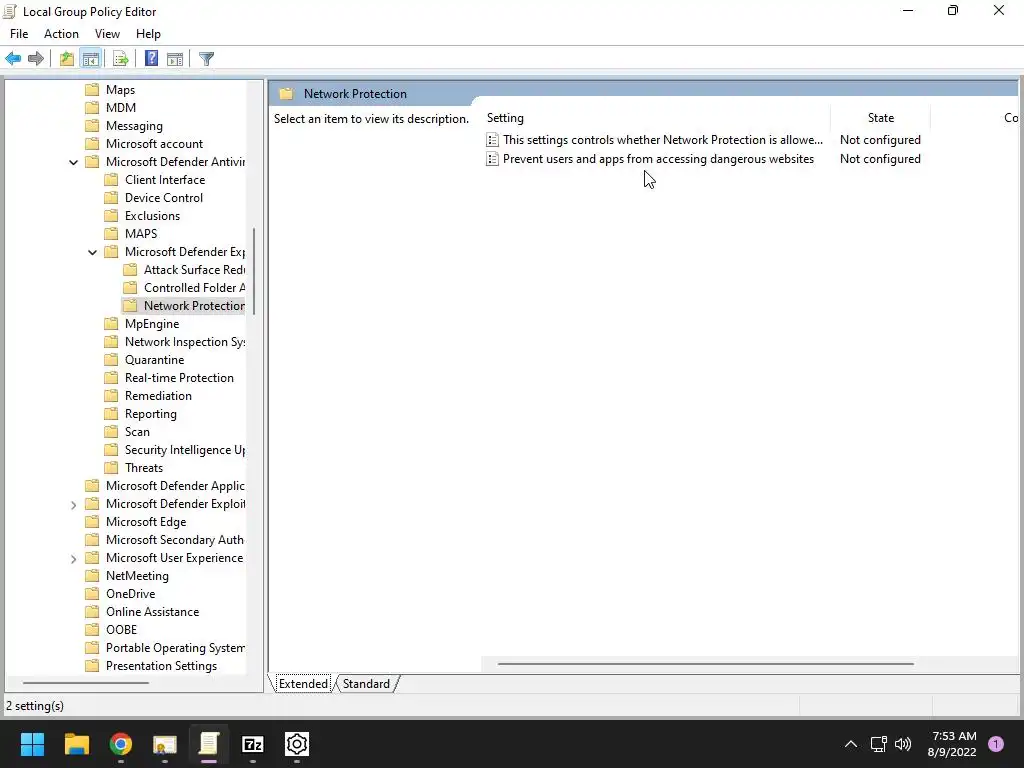Screen dimensions: 1024x768
Task: Click the Attack Surface Reduction folder icon
Action: 131,270
